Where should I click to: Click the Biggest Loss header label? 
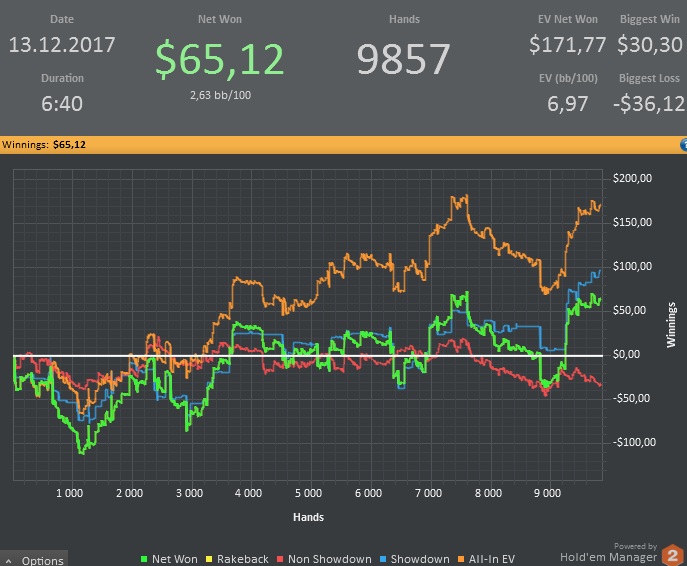pyautogui.click(x=649, y=78)
